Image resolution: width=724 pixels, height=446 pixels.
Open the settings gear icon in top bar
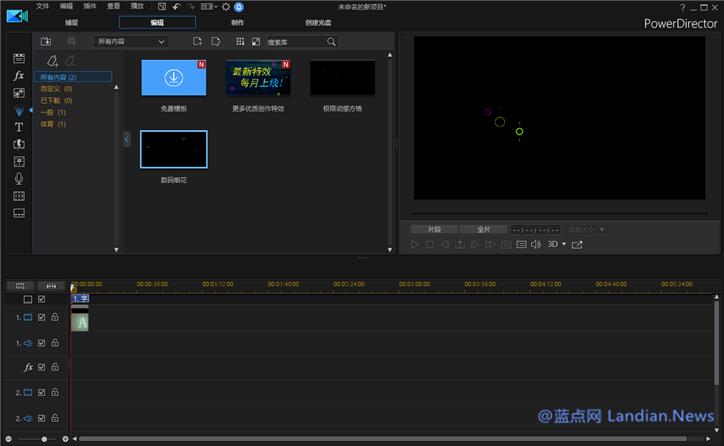tap(226, 7)
